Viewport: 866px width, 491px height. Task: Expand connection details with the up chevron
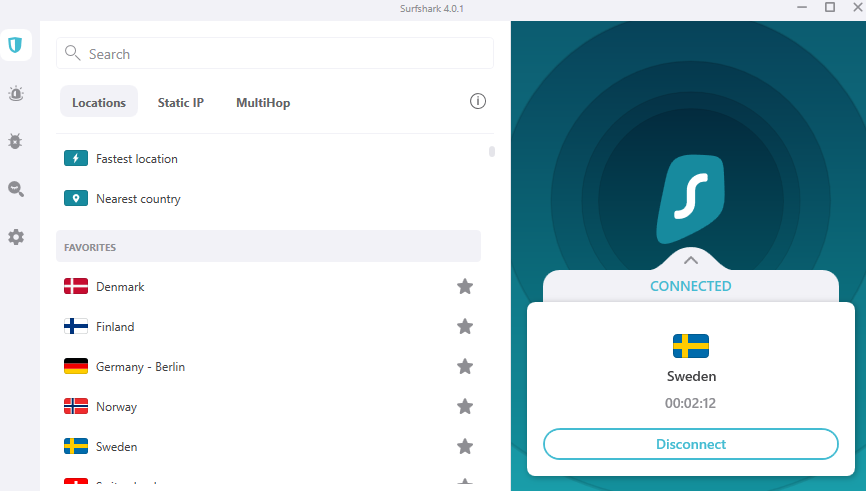point(690,260)
